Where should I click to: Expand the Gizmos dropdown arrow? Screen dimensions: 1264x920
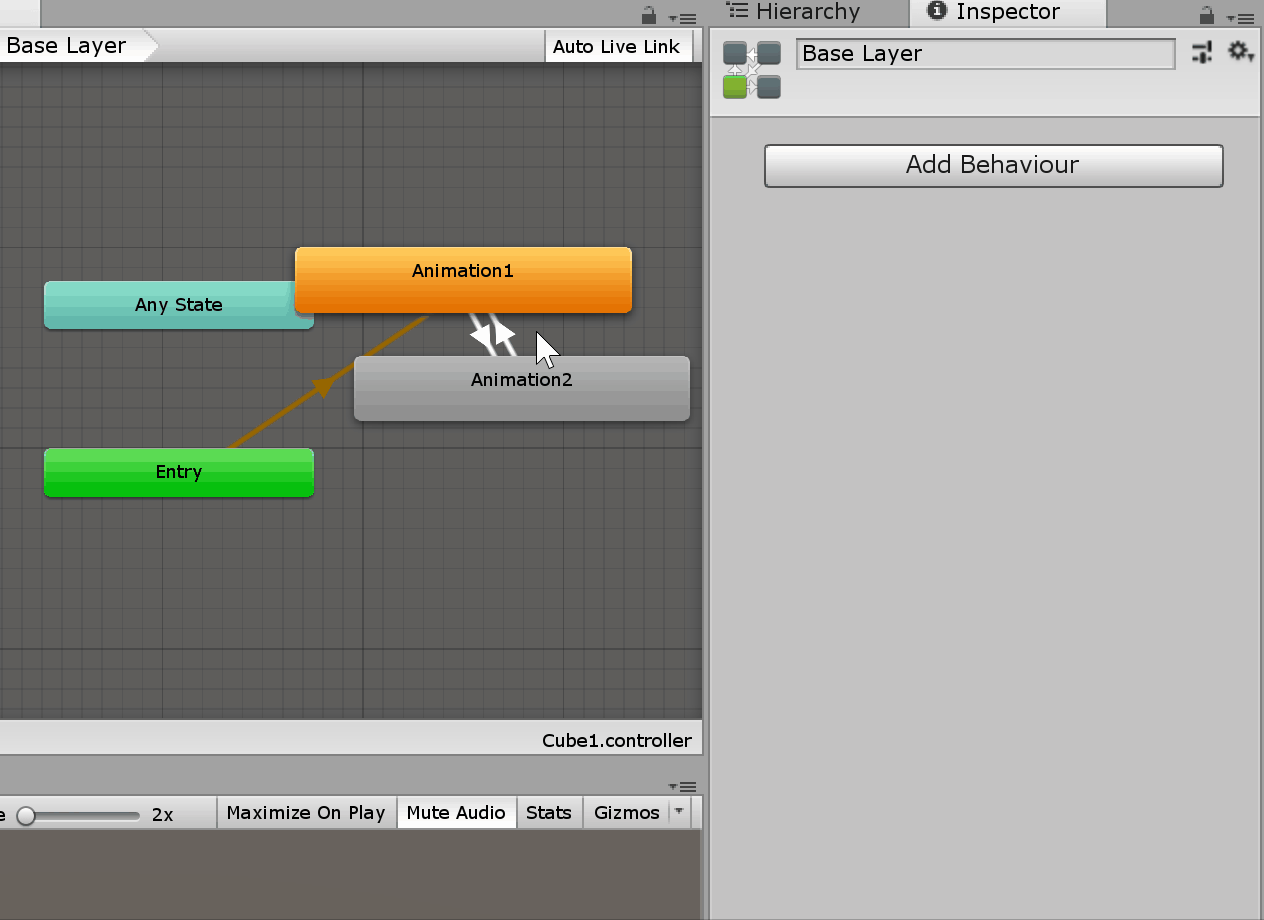[679, 812]
